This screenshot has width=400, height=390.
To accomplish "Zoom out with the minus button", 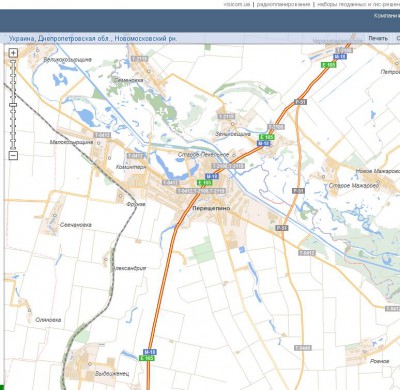I will pyautogui.click(x=13, y=155).
